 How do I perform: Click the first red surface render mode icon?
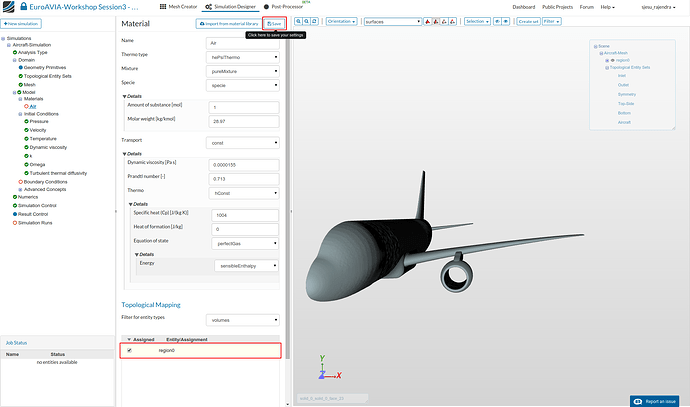tap(427, 21)
